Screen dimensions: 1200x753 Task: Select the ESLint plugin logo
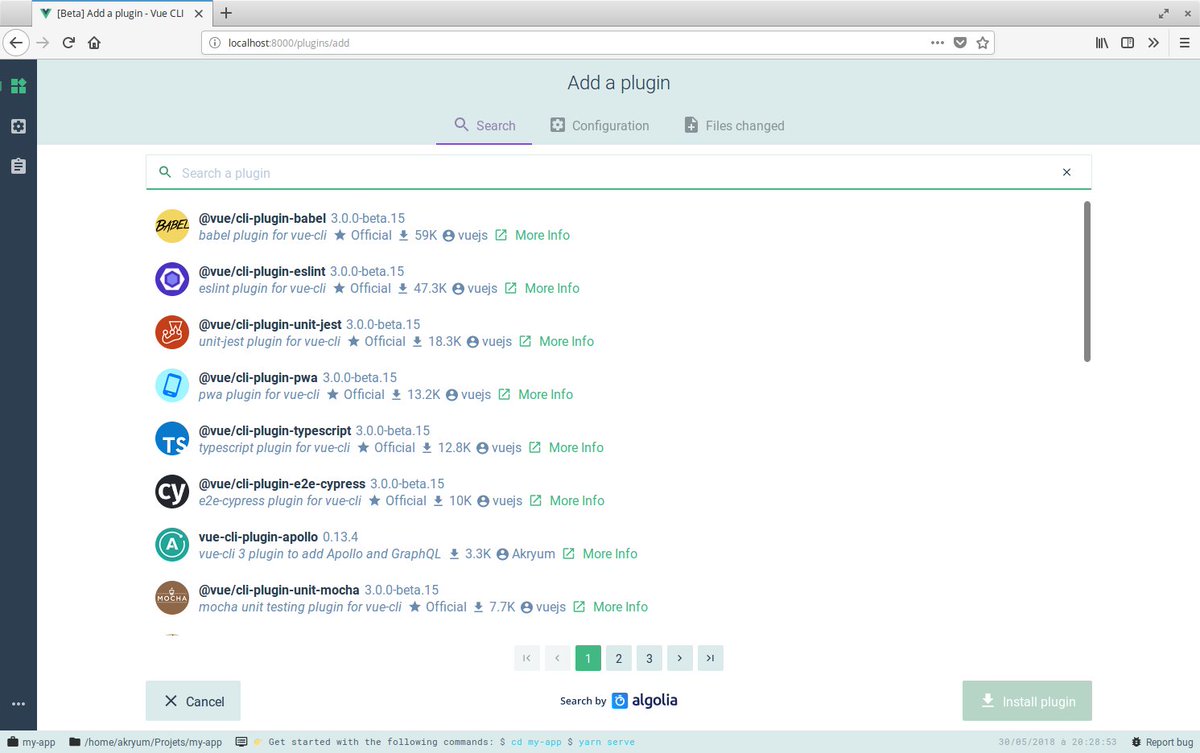click(172, 279)
